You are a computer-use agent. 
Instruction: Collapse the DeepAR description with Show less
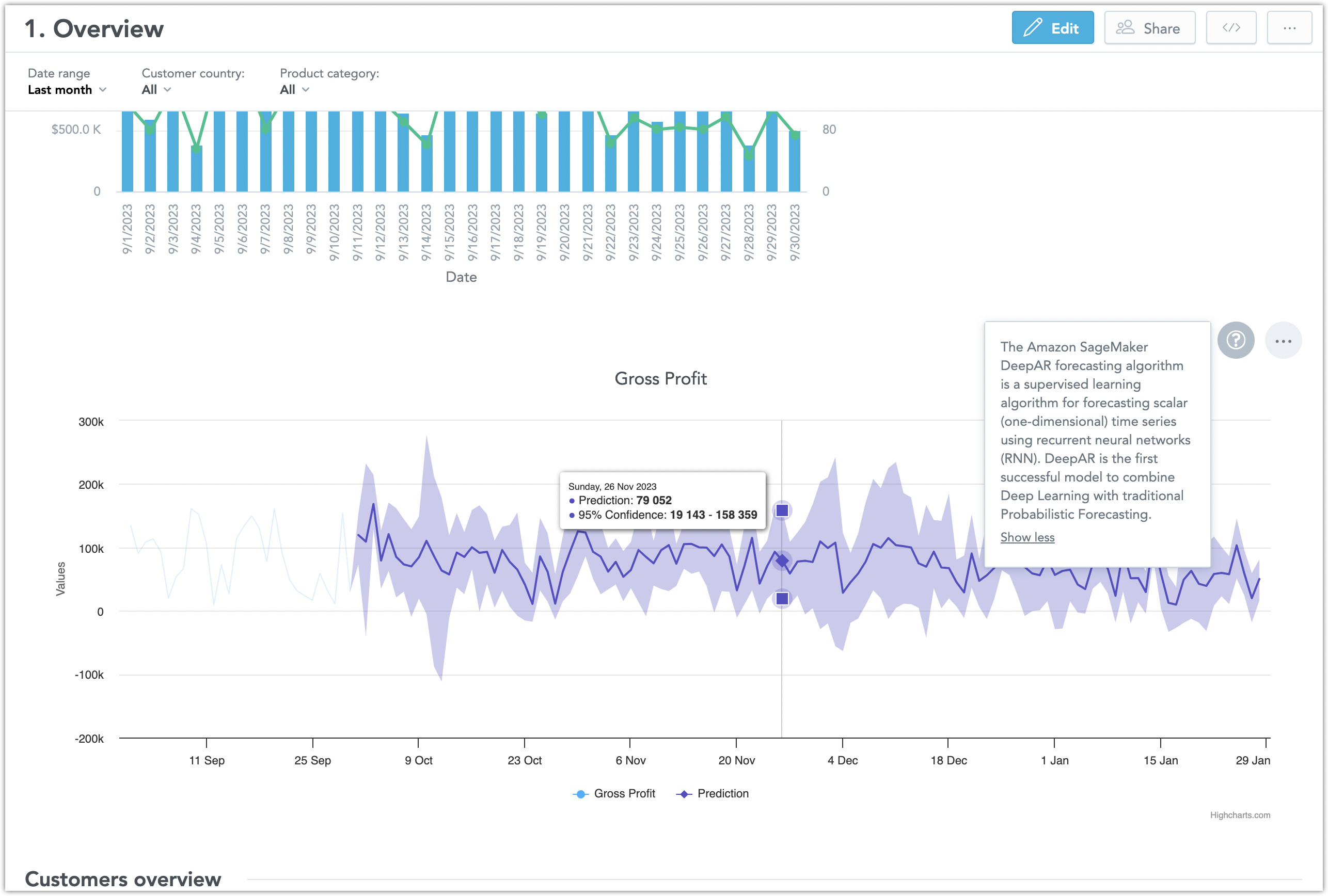tap(1027, 537)
